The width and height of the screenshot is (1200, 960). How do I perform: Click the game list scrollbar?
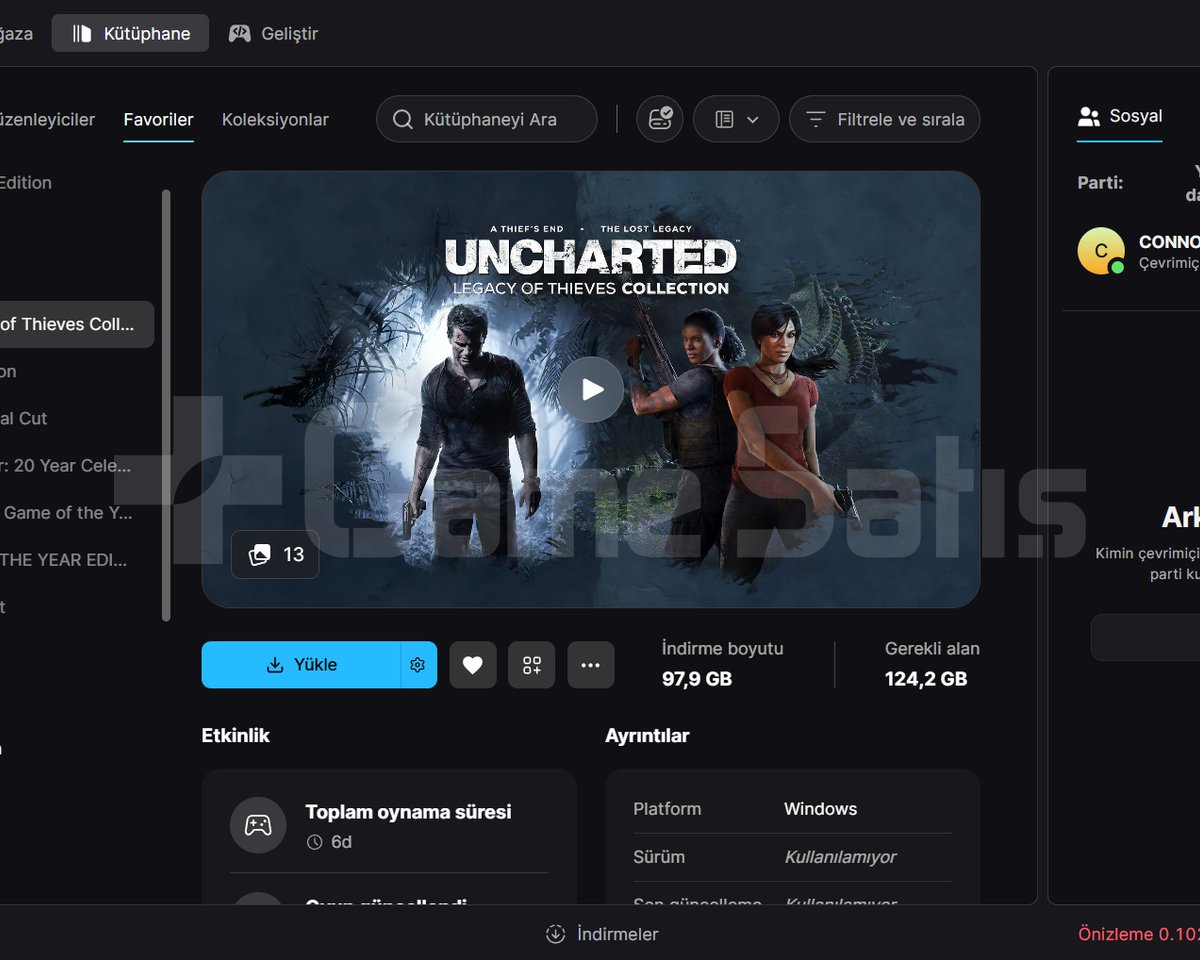166,405
